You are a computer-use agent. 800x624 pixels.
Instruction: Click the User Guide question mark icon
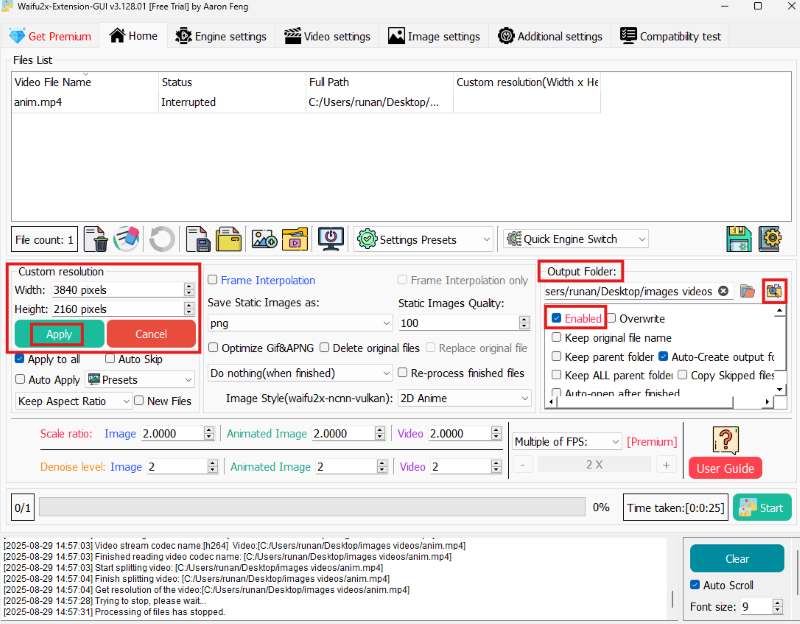[724, 441]
